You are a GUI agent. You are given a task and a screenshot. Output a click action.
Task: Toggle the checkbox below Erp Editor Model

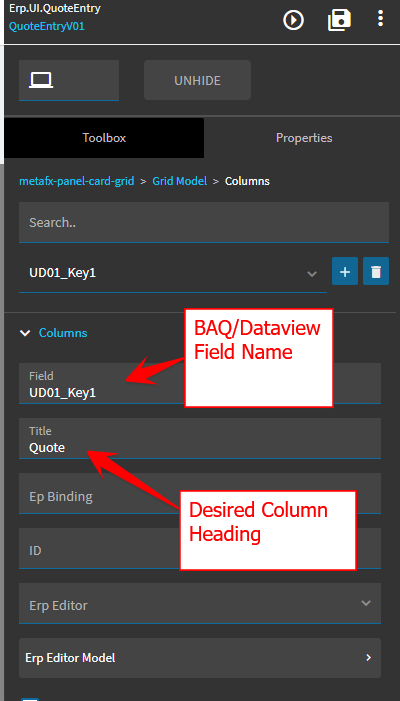pos(30,699)
